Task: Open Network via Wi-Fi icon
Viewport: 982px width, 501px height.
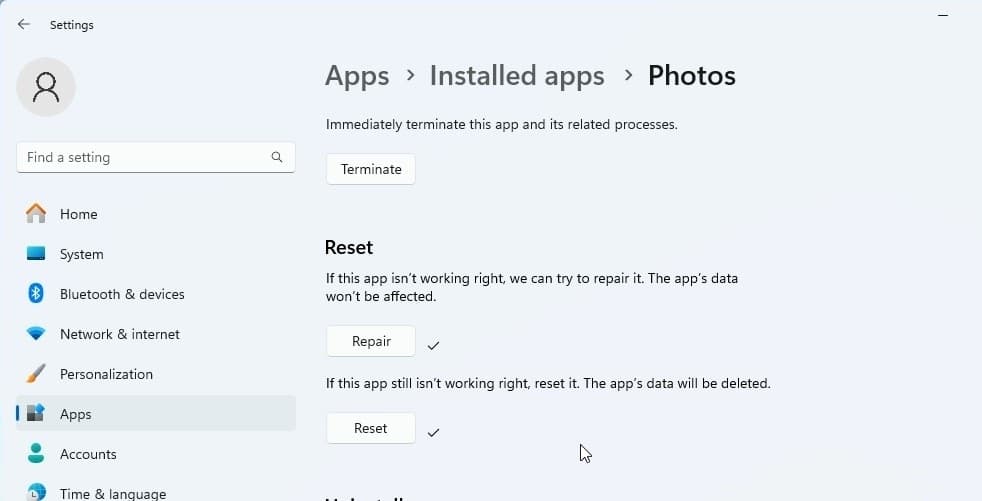Action: click(x=36, y=334)
